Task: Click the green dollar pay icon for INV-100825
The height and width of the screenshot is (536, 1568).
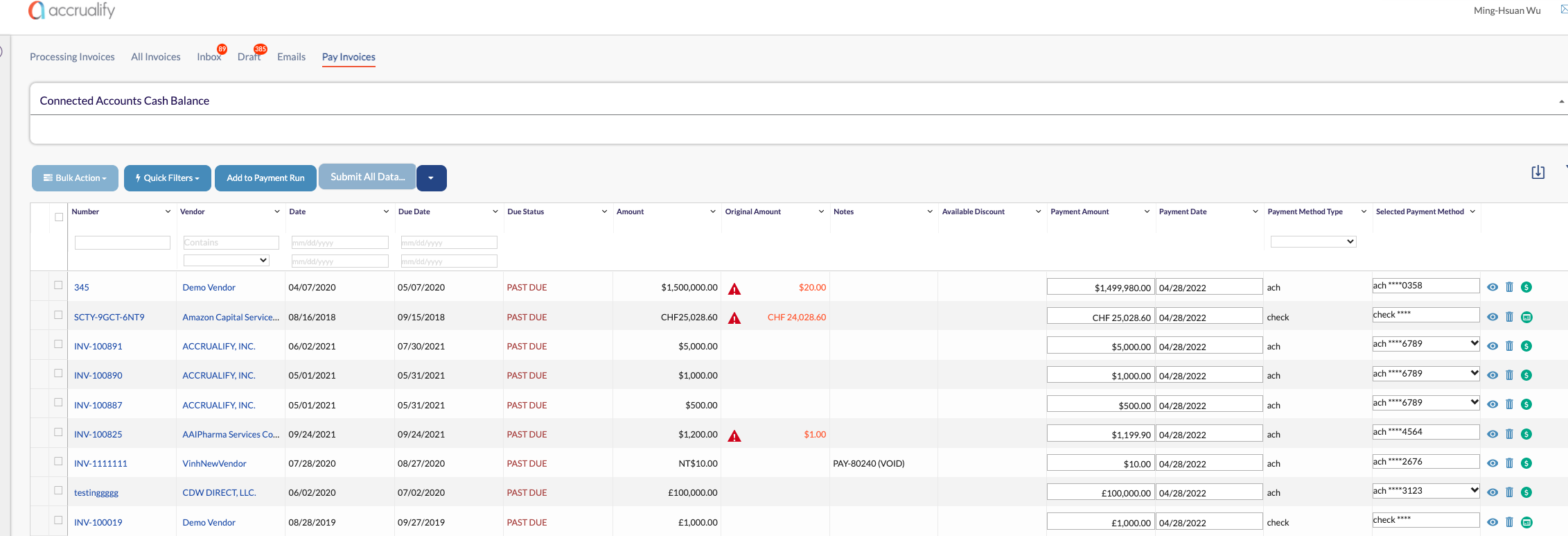Action: [1526, 434]
